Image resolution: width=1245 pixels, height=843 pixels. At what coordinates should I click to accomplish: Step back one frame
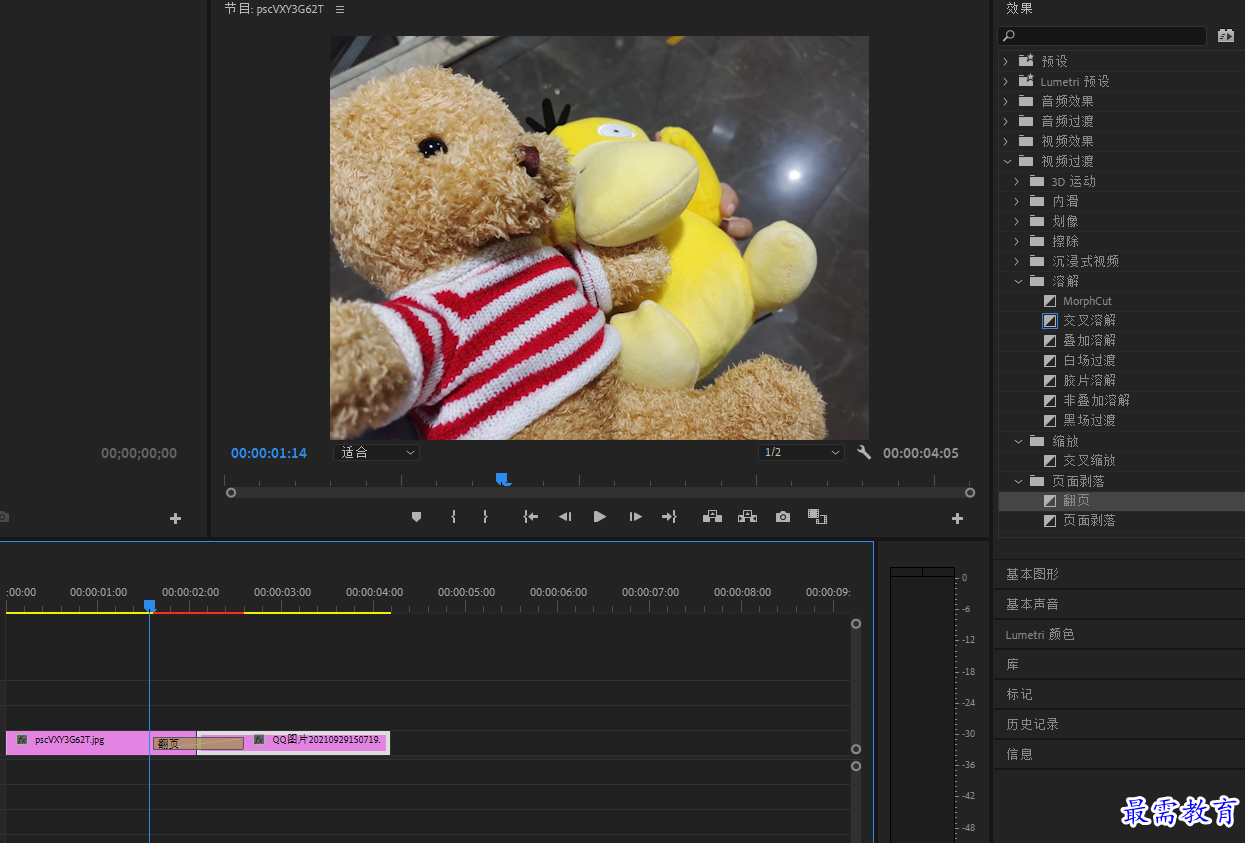coord(565,517)
